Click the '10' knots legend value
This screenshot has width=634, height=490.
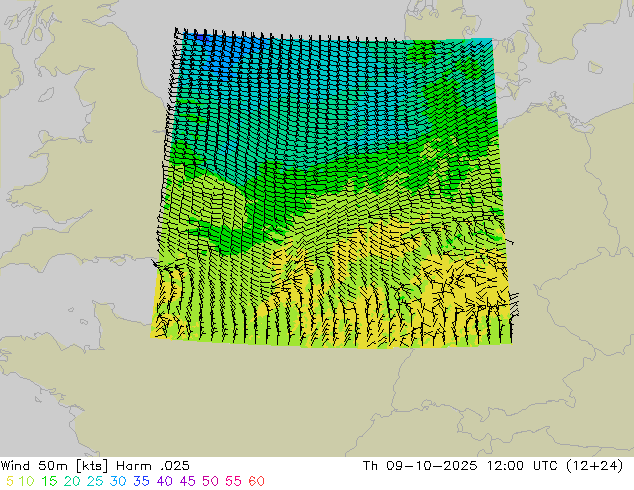pos(26,481)
